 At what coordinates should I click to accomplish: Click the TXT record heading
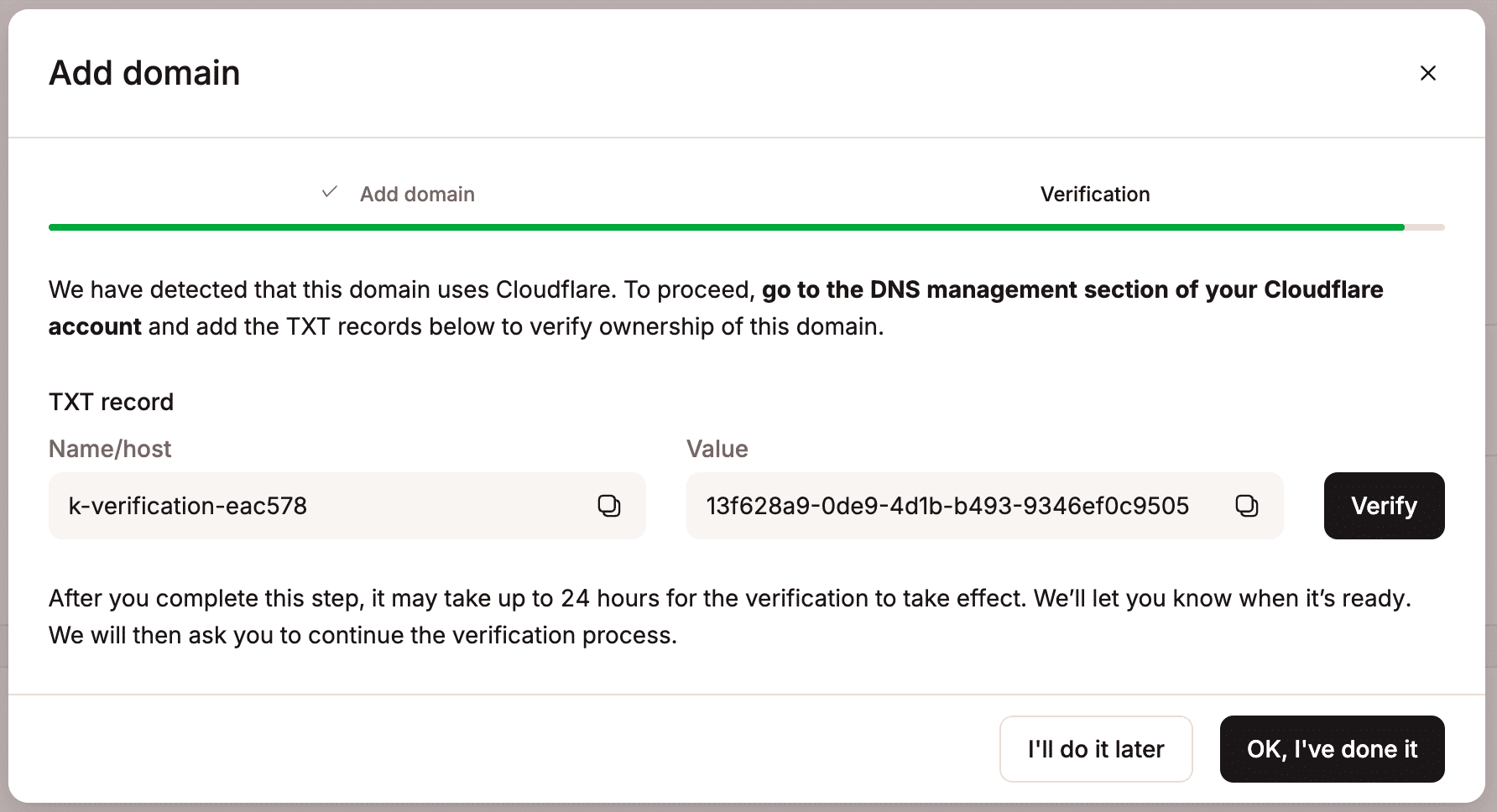(110, 402)
